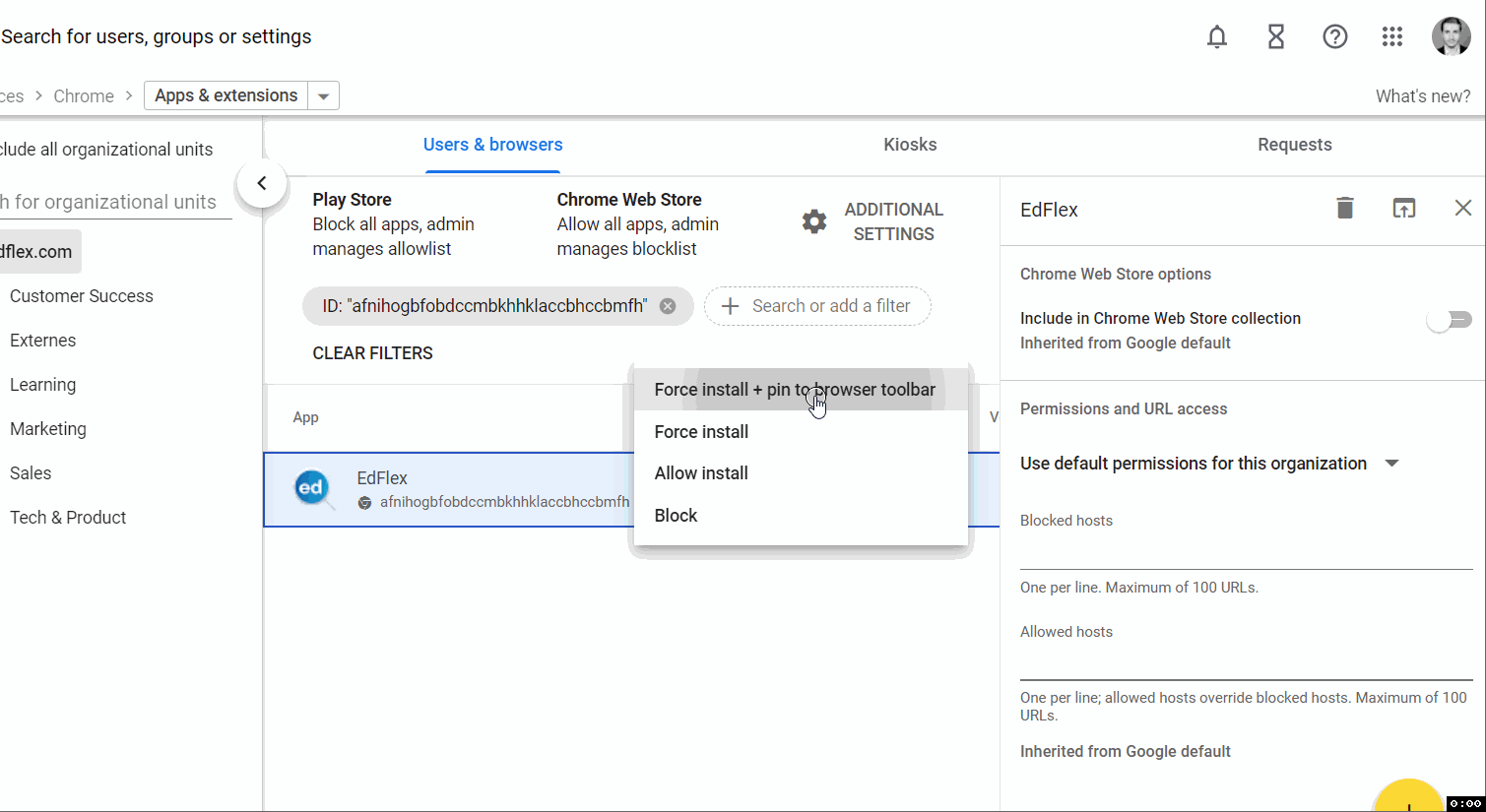
Task: Click the EdFlex app logo
Action: pyautogui.click(x=313, y=488)
